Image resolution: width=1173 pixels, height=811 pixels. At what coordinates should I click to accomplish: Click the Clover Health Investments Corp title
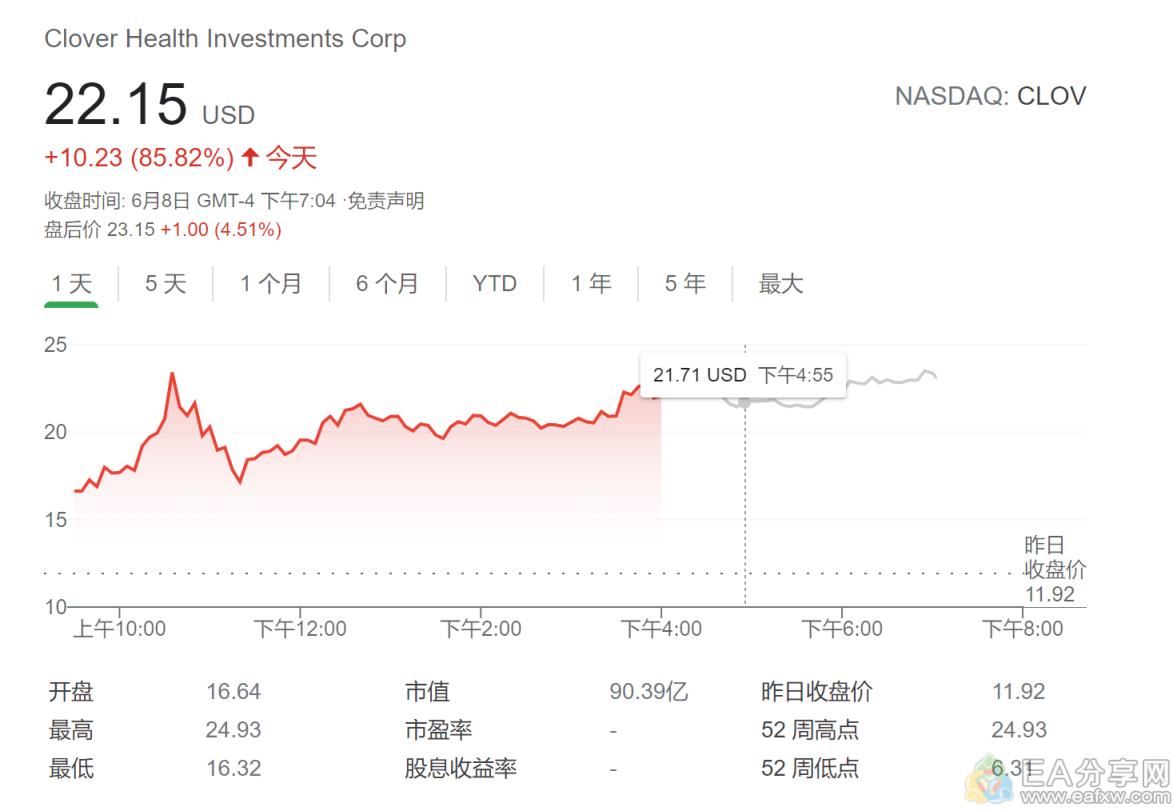pos(225,39)
